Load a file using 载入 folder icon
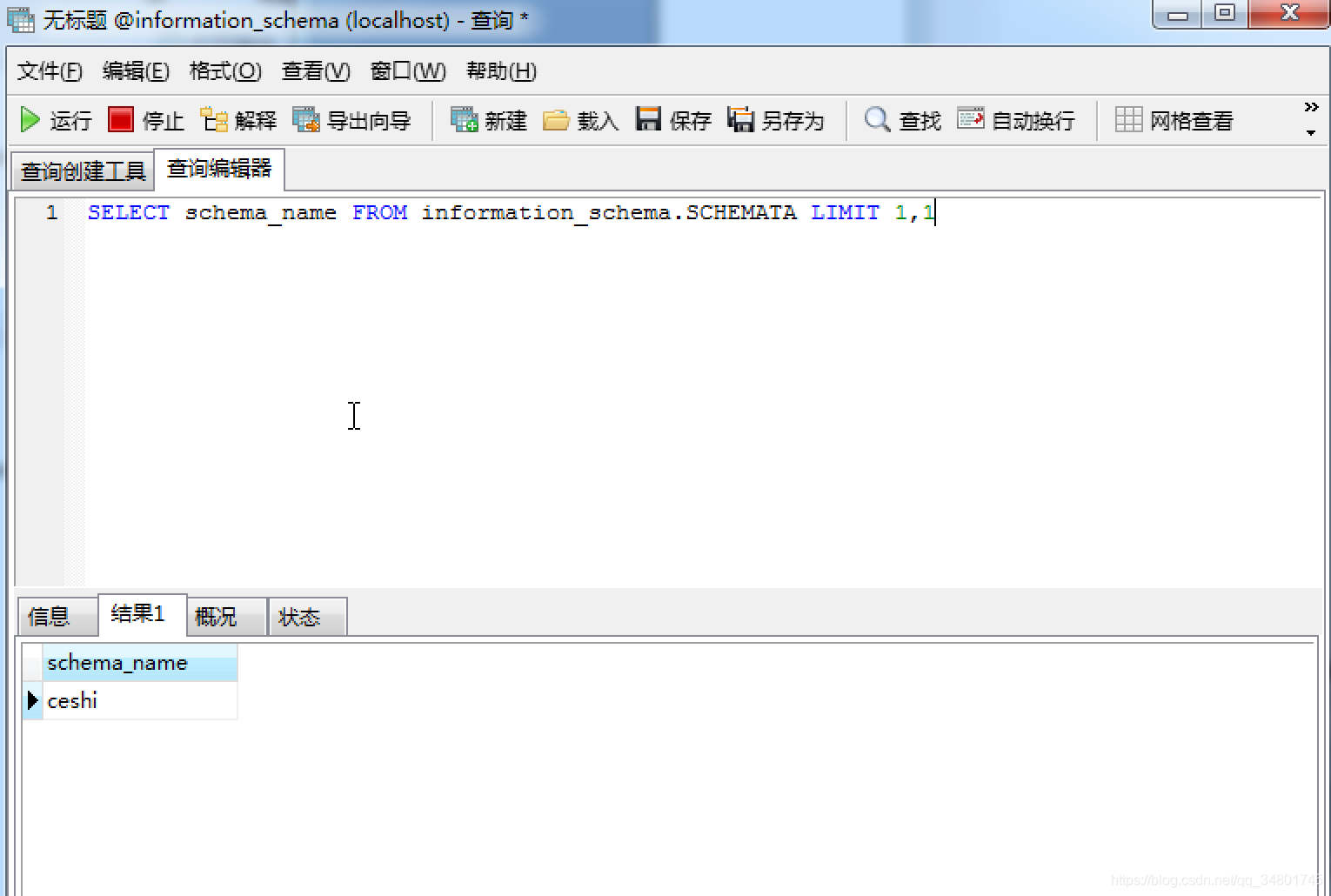The height and width of the screenshot is (896, 1331). pos(556,119)
